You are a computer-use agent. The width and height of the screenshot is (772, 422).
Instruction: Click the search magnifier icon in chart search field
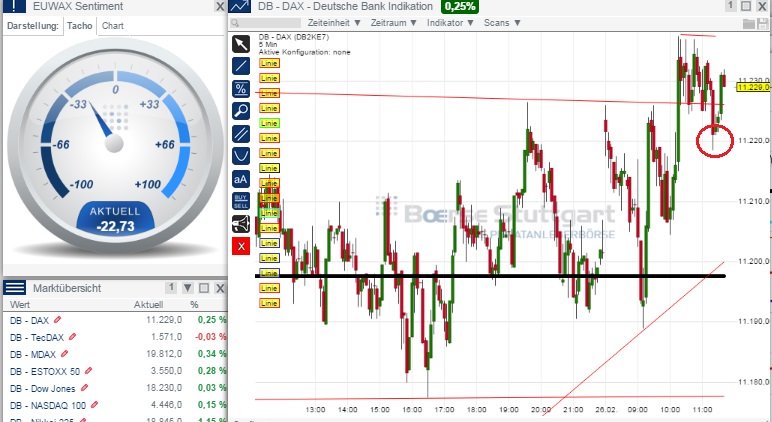pos(235,23)
